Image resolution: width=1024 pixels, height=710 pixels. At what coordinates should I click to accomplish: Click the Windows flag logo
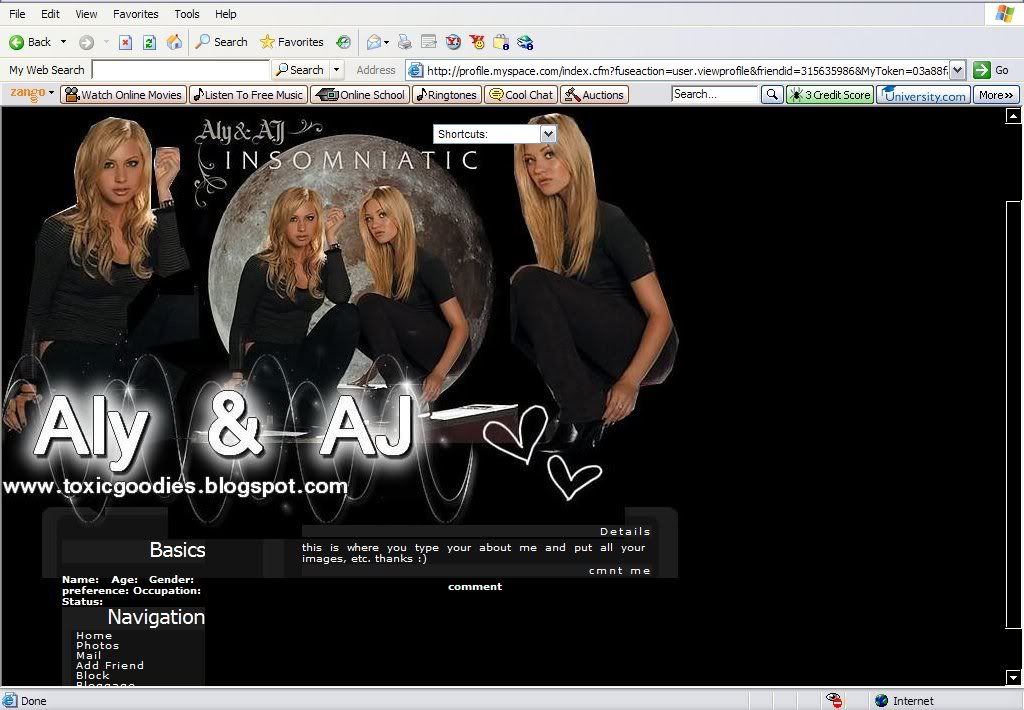pos(1005,14)
